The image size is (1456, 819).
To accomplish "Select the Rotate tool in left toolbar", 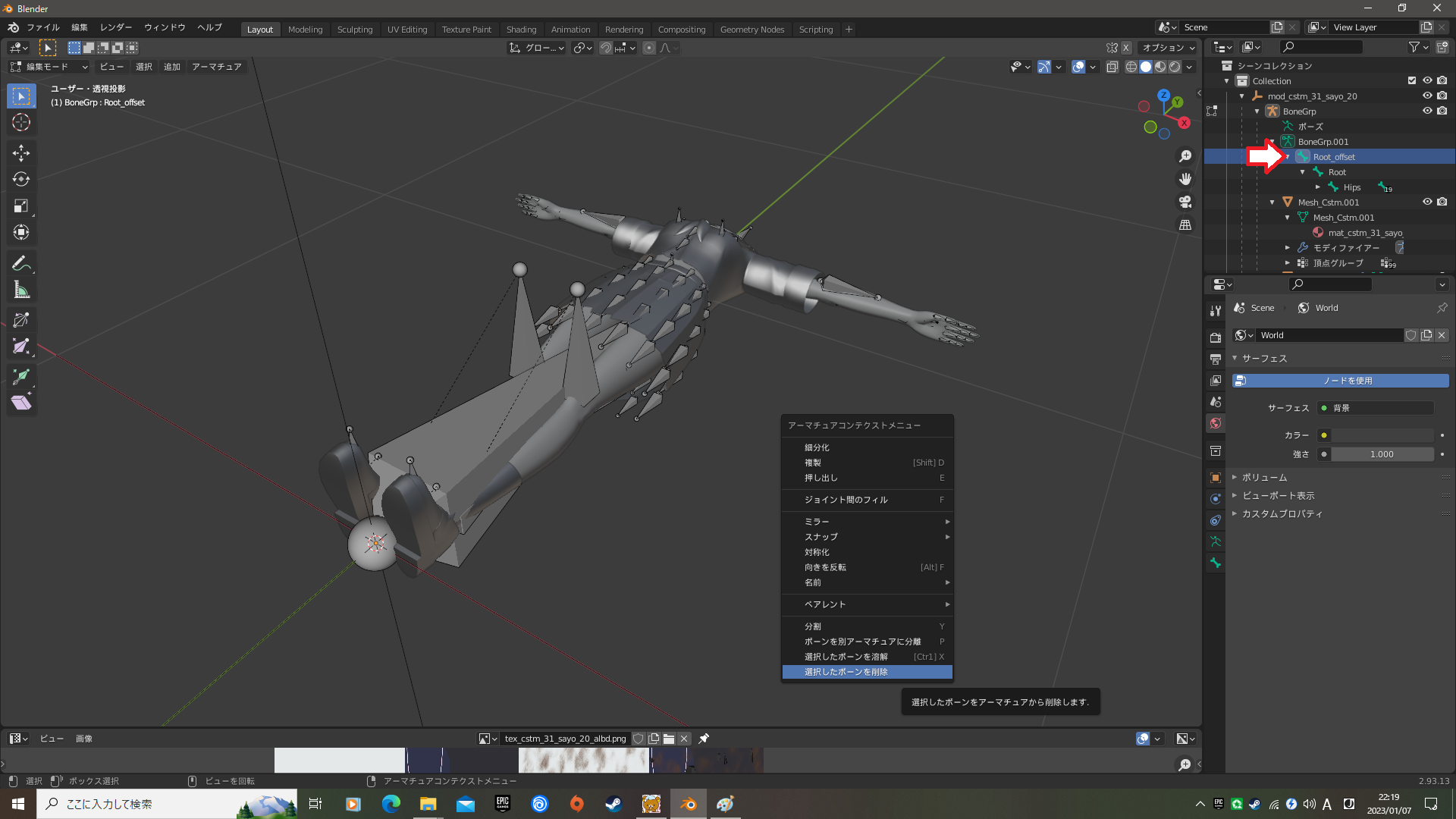I will [x=21, y=179].
